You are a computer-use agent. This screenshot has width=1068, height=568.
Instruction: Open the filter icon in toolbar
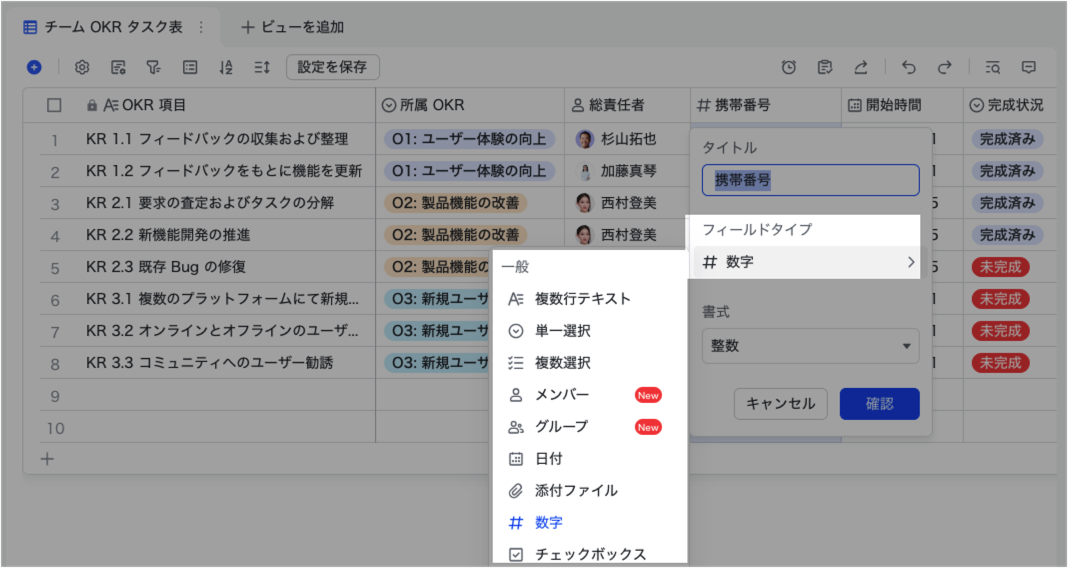coord(154,67)
